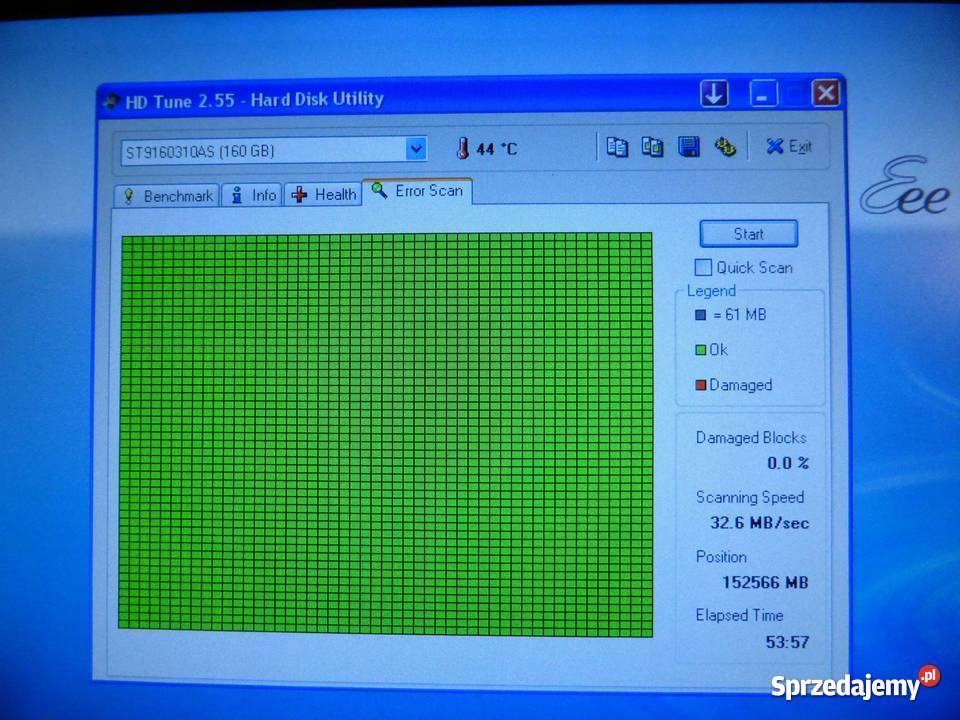960x720 pixels.
Task: Select the Error Scan tab
Action: pos(417,190)
